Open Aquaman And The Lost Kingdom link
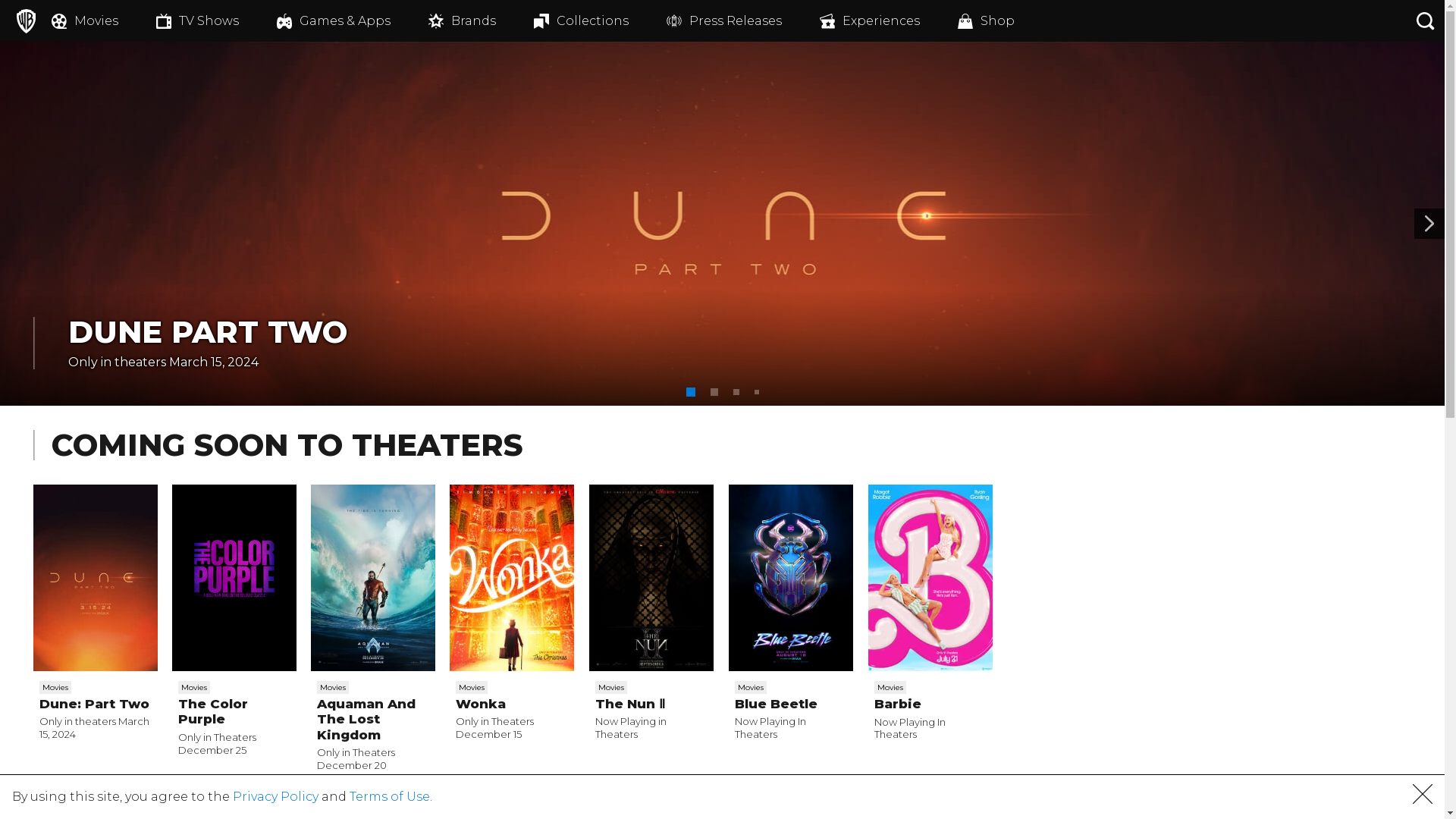 click(x=366, y=719)
